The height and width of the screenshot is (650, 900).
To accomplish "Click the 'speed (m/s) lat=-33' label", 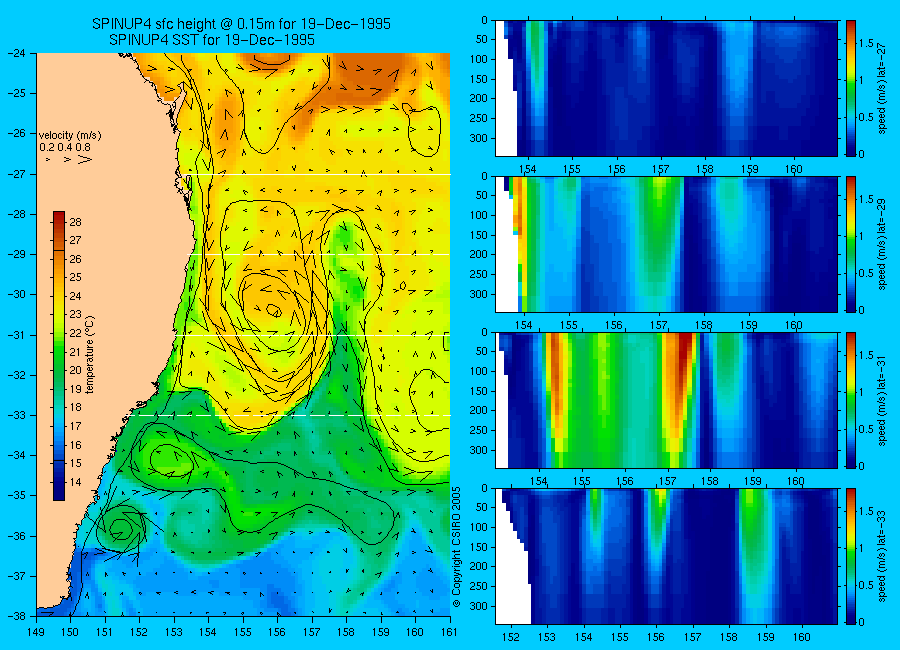I will 882,556.
